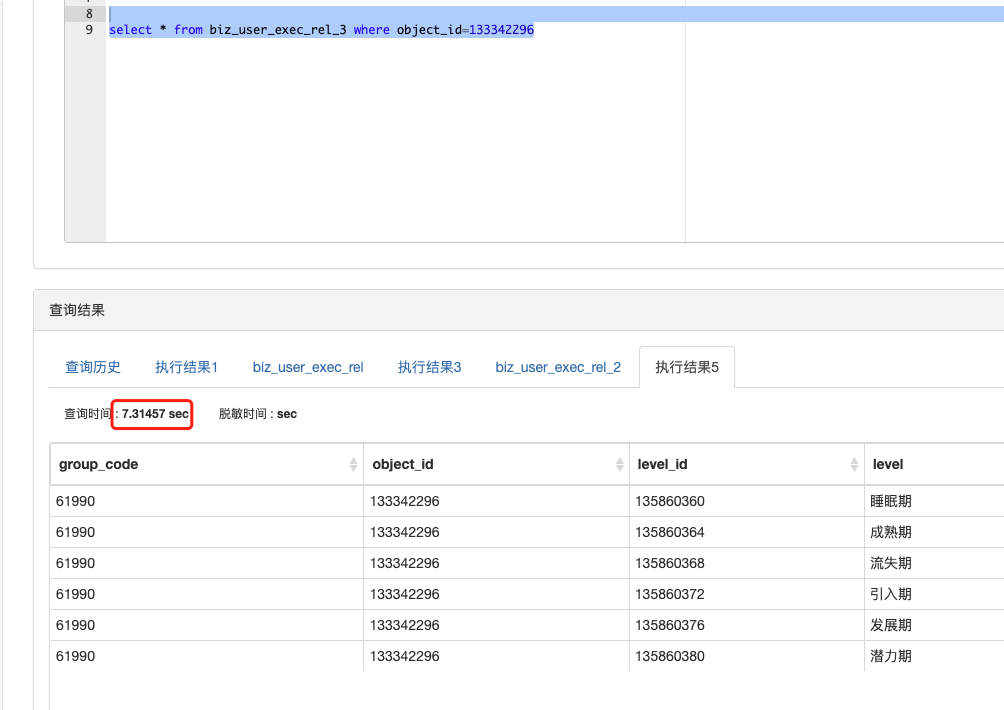1004x710 pixels.
Task: Open the biz_user_exec_rel tab
Action: 308,367
